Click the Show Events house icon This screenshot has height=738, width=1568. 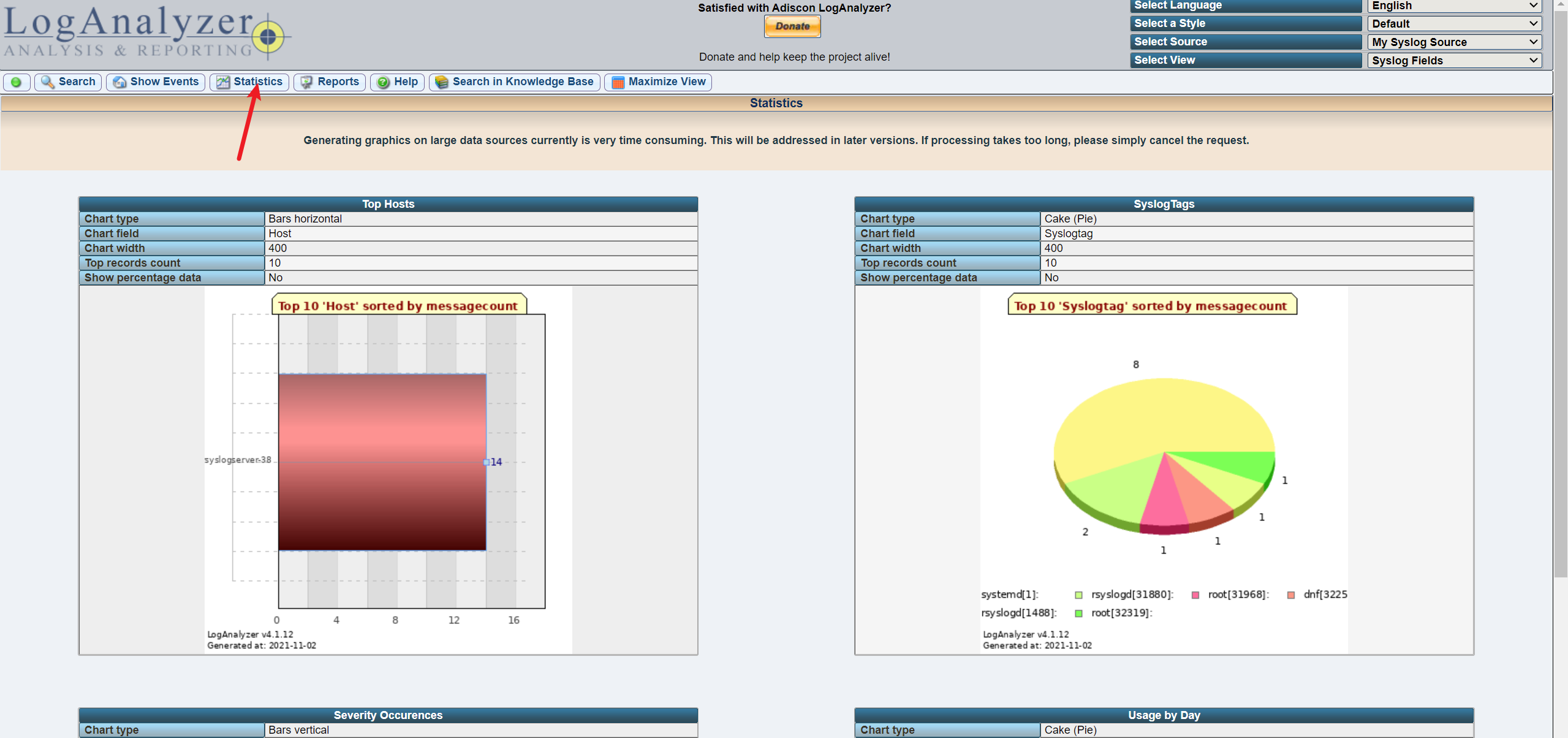[x=119, y=82]
